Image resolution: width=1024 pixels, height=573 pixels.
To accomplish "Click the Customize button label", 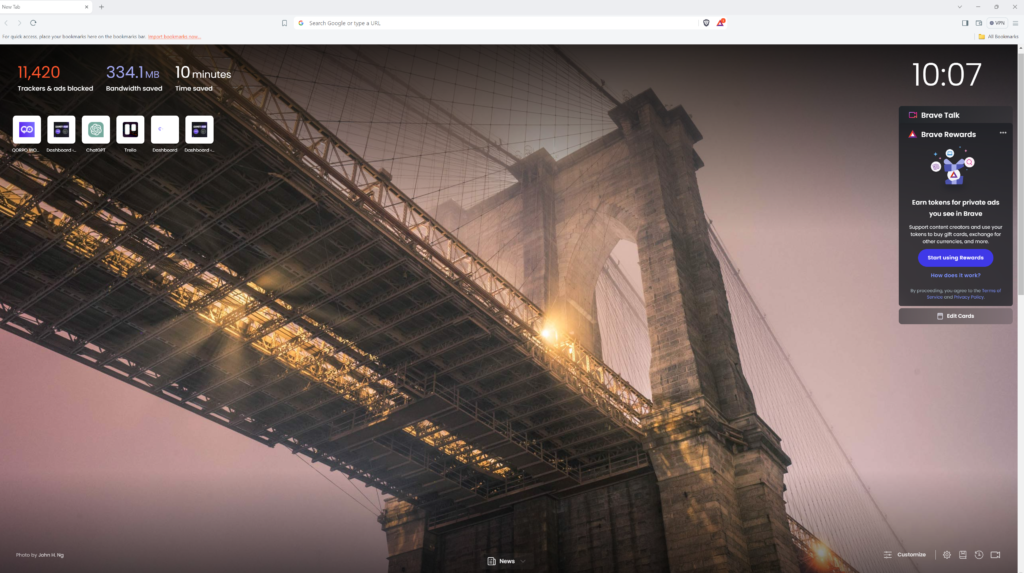I will click(x=911, y=555).
